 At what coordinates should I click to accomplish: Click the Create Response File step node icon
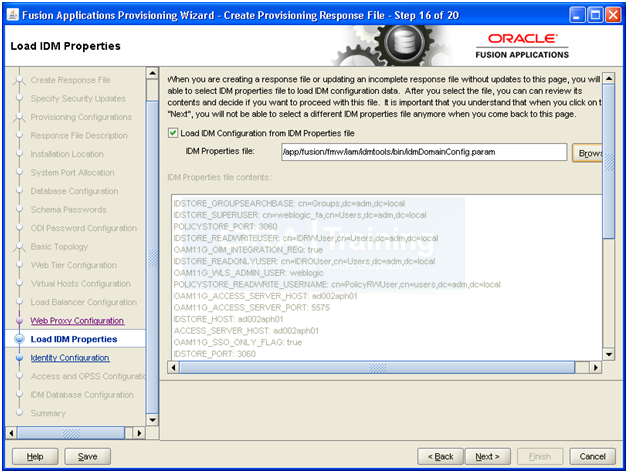19,81
